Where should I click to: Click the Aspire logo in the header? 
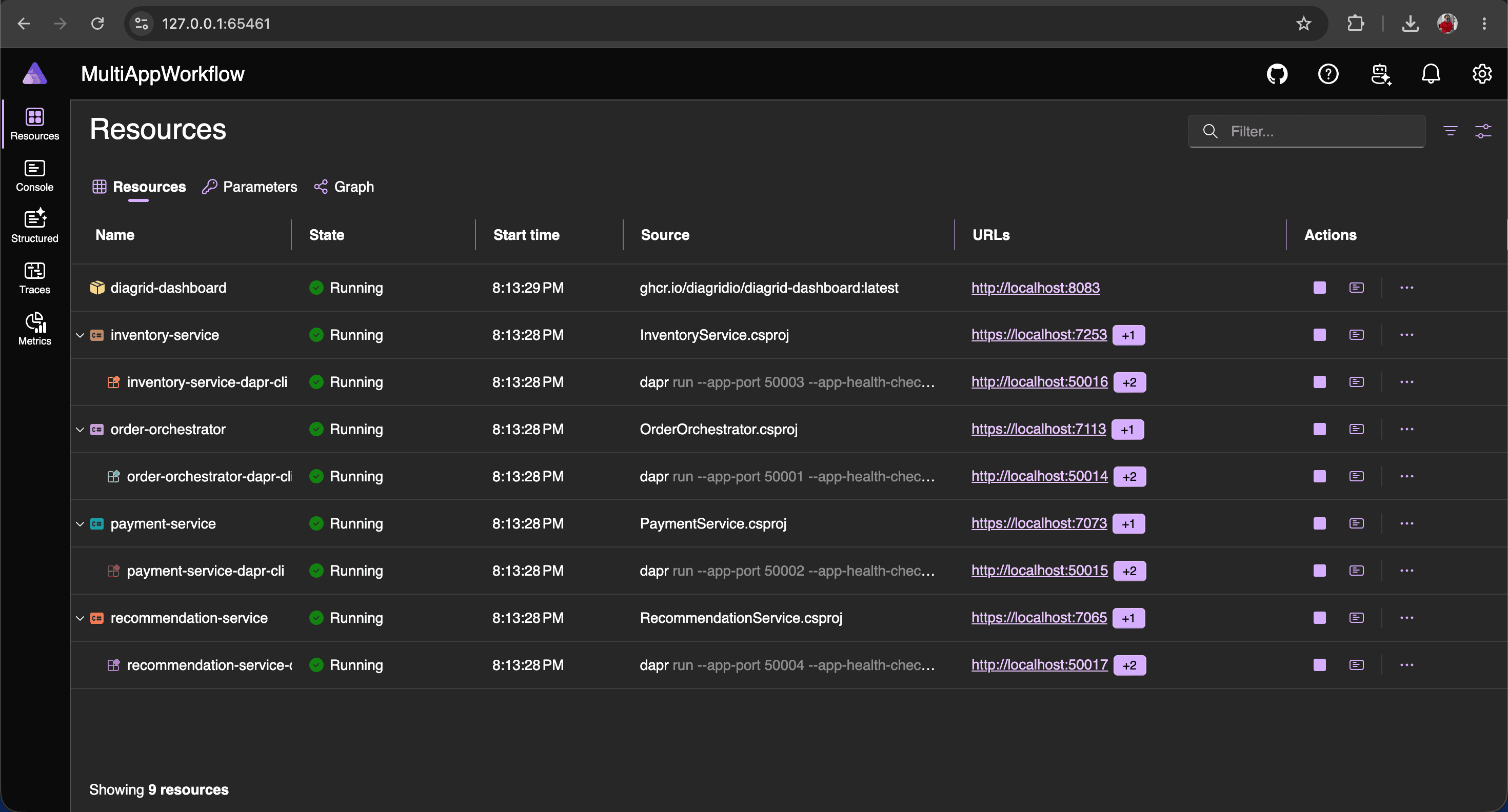34,74
